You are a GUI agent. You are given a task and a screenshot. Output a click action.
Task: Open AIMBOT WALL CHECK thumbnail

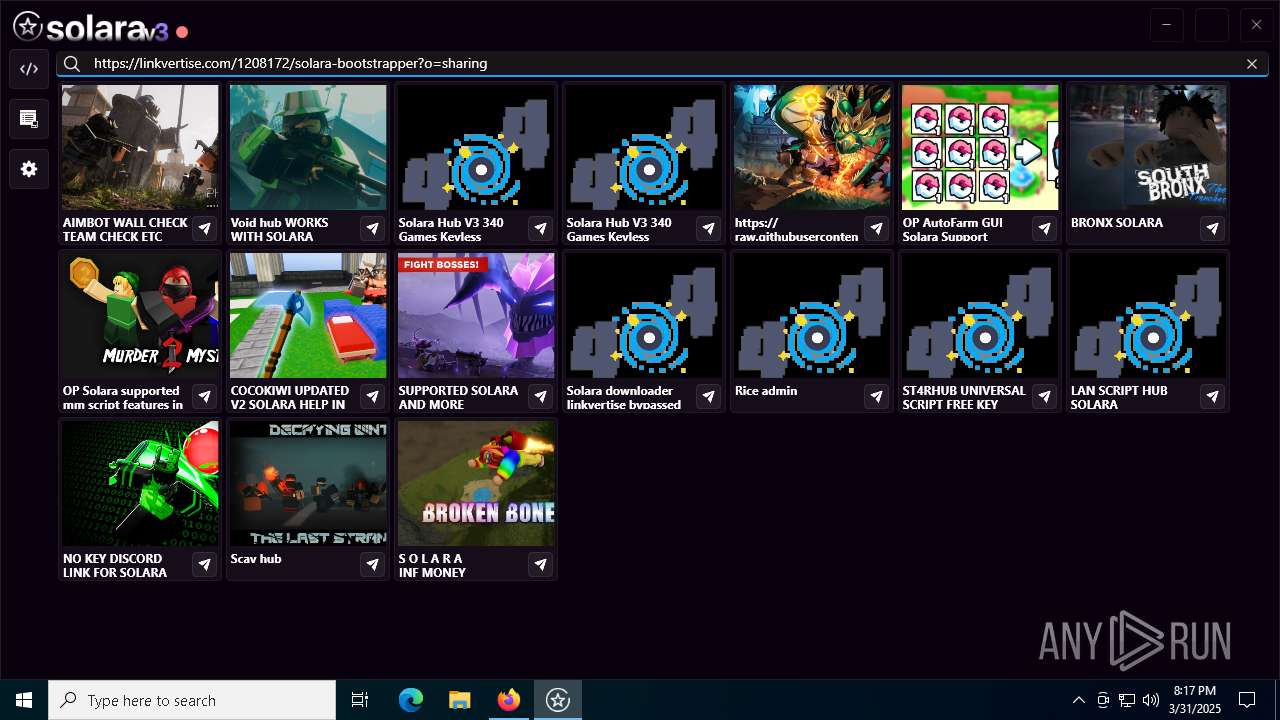140,147
